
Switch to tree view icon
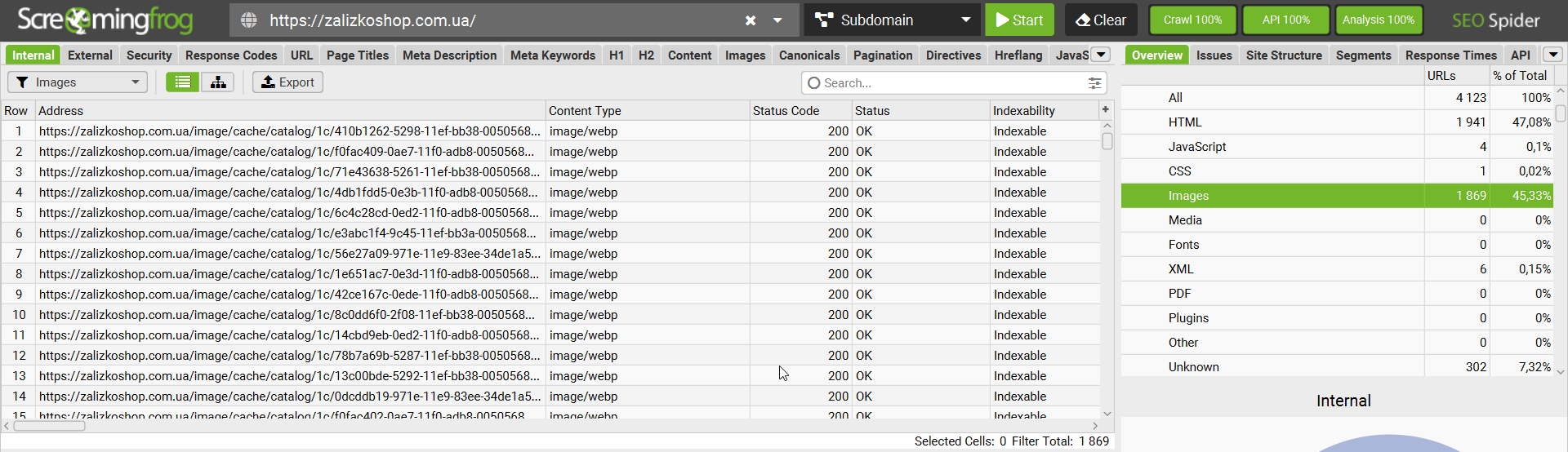tap(218, 82)
